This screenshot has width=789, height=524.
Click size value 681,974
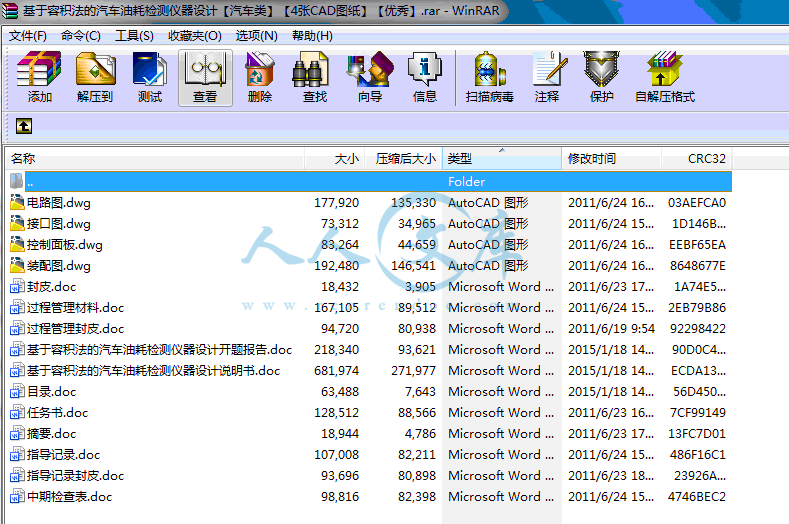click(x=337, y=370)
